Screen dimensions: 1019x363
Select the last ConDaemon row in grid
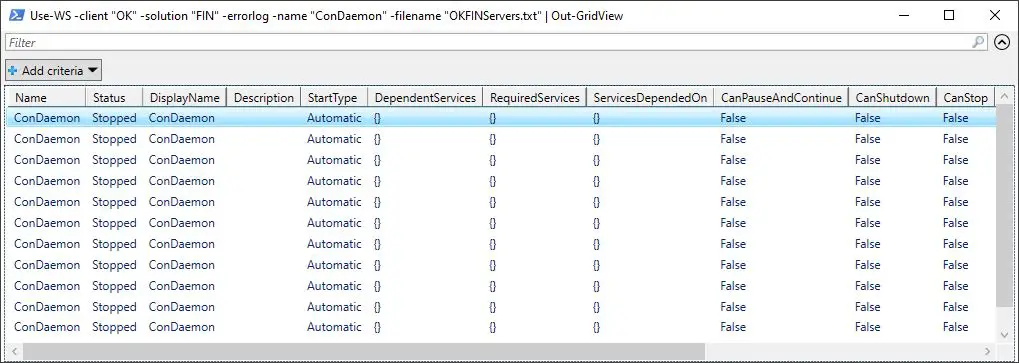[x=501, y=327]
